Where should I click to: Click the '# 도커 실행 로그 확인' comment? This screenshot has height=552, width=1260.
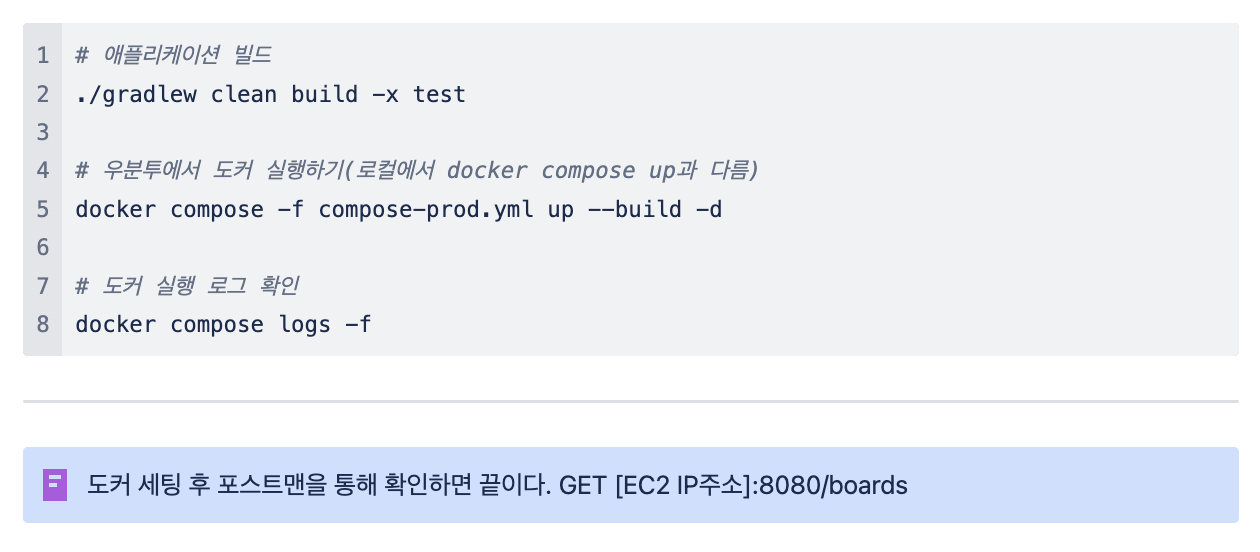tap(187, 286)
